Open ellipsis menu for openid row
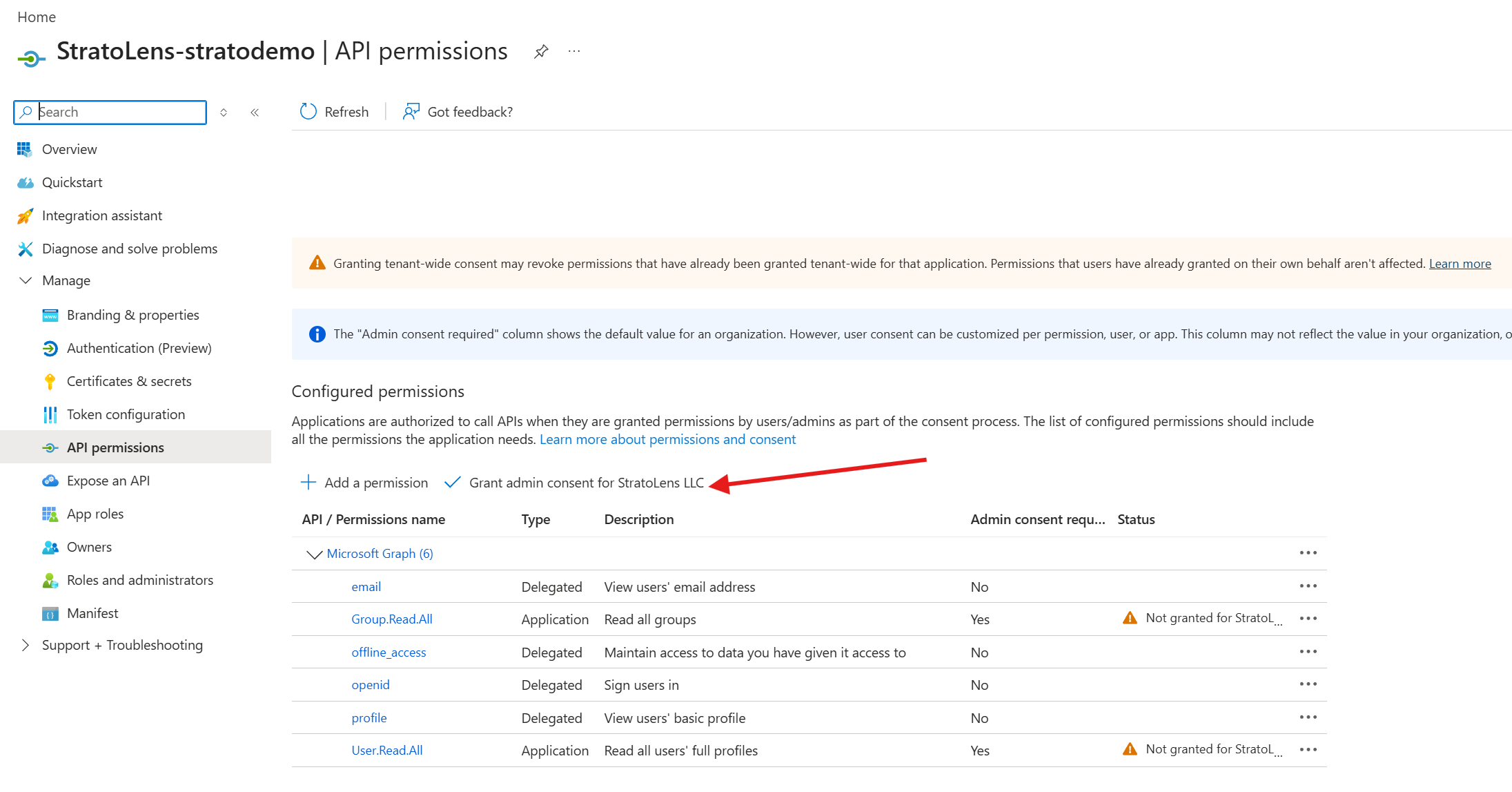1512x792 pixels. point(1308,684)
